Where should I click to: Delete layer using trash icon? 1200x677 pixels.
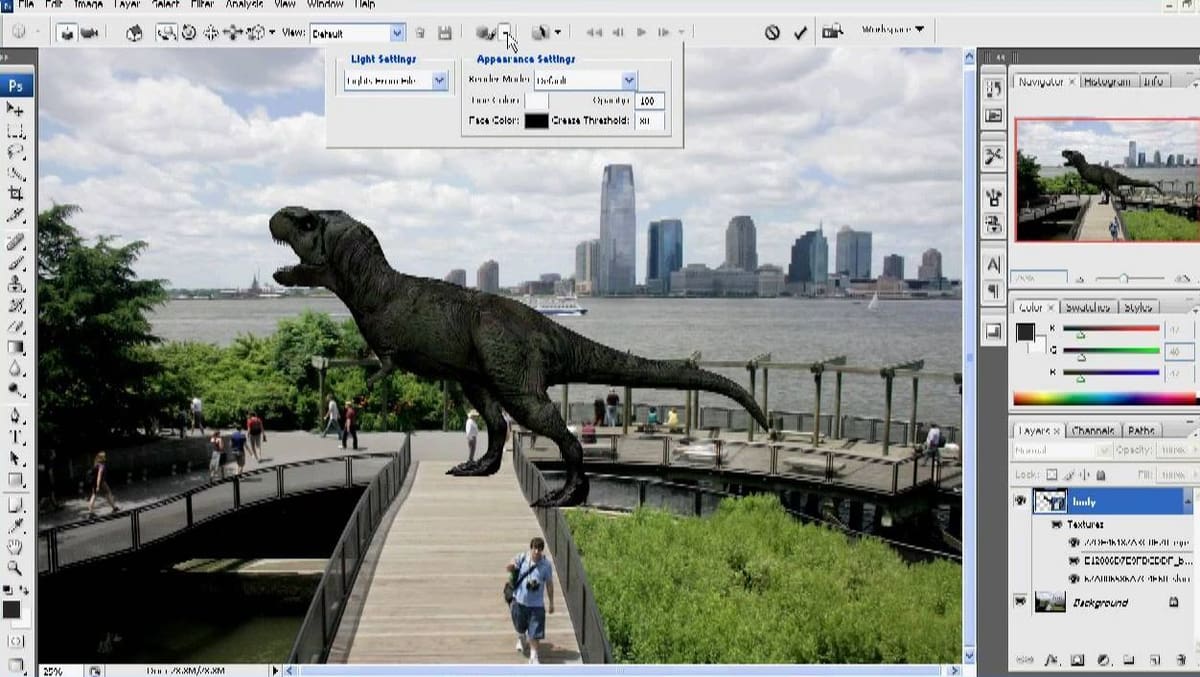(1180, 660)
